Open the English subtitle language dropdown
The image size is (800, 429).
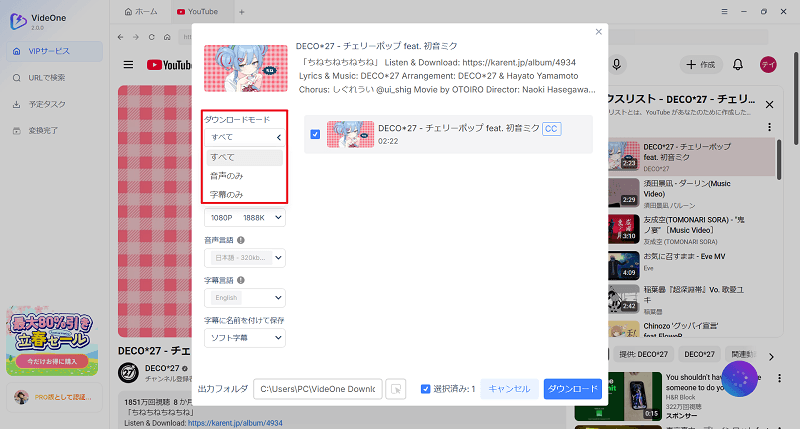point(245,298)
